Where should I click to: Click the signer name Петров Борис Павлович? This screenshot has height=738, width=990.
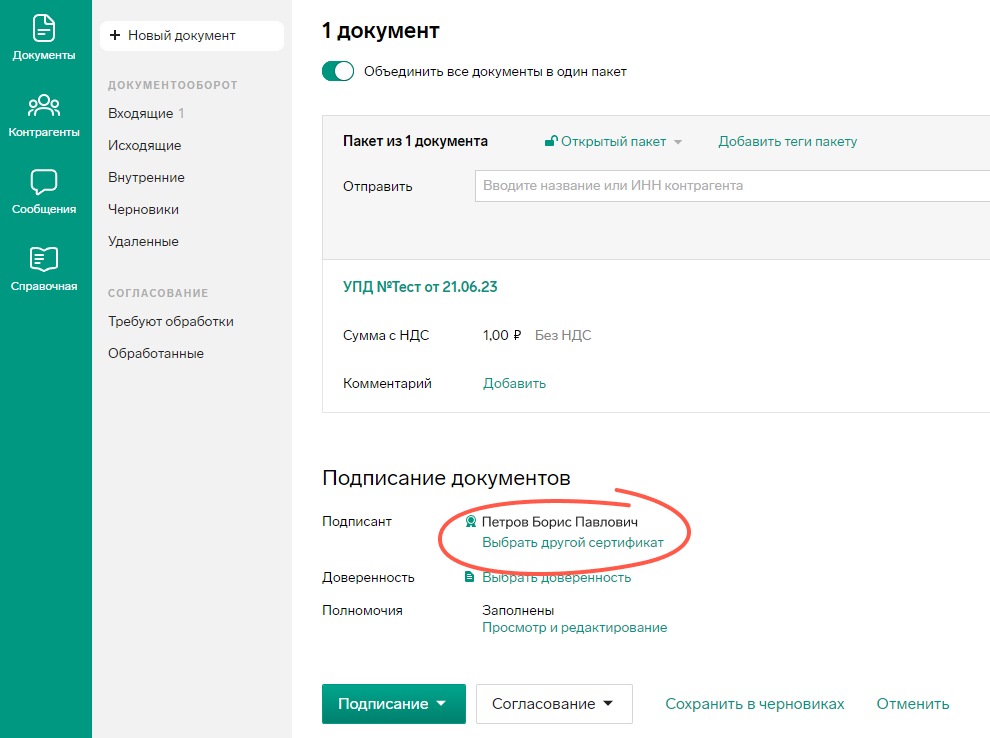[x=559, y=521]
